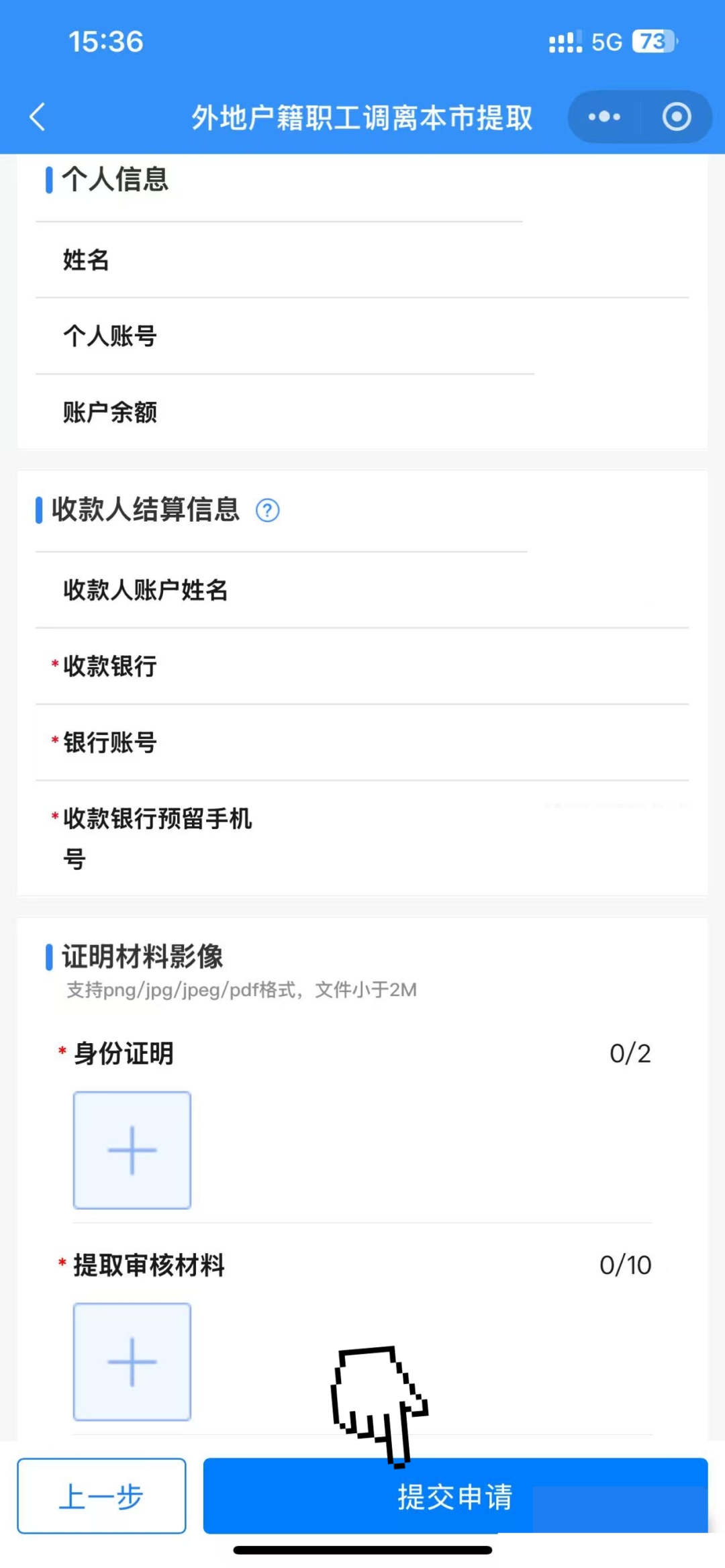Tap the 证明材料影像 section heading

pyautogui.click(x=142, y=957)
